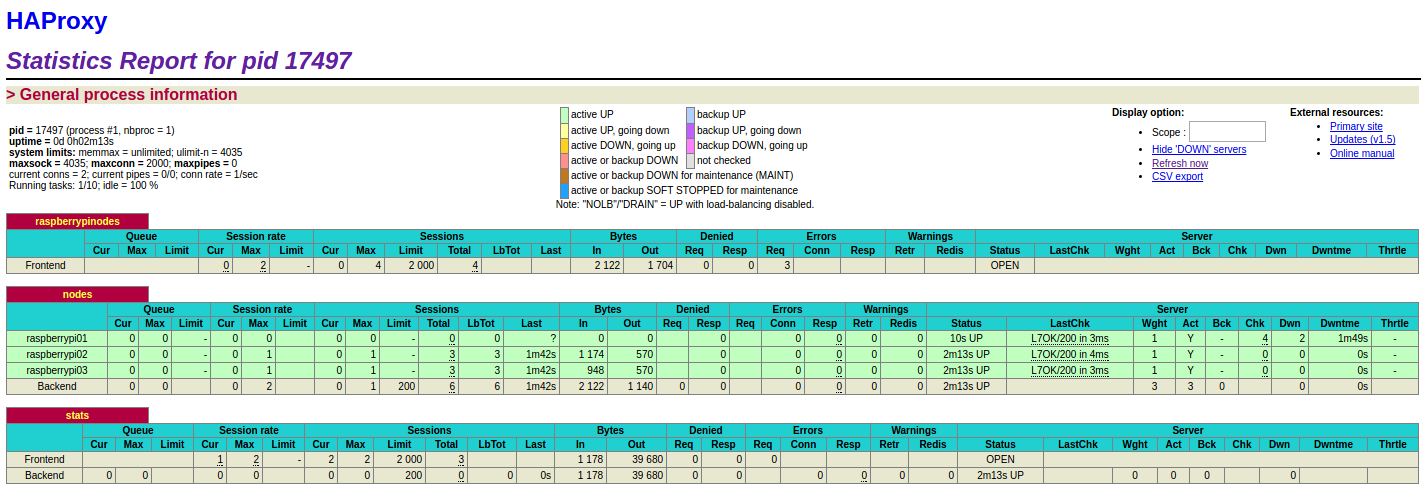Click the Denied header in the stats table
This screenshot has height=491, width=1421.
(705, 430)
